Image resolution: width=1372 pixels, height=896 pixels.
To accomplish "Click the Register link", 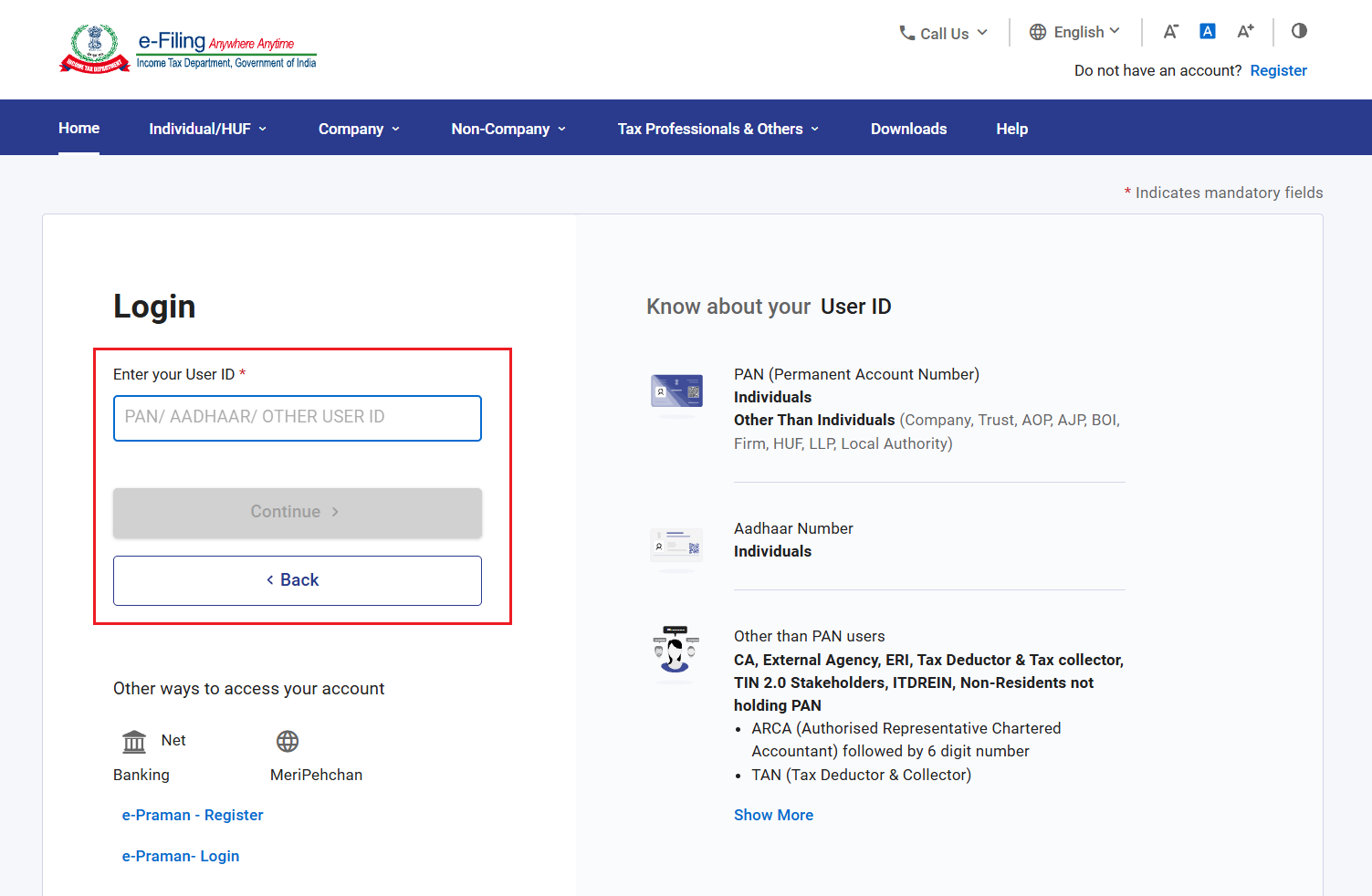I will [x=1278, y=70].
